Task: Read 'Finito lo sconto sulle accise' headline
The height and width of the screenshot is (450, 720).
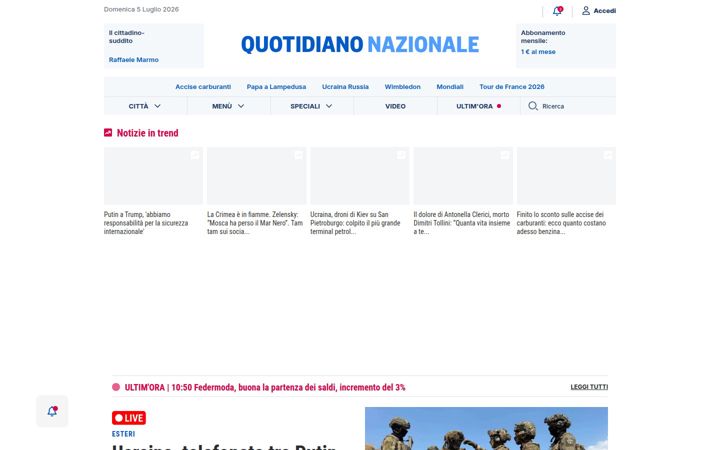Action: (561, 223)
